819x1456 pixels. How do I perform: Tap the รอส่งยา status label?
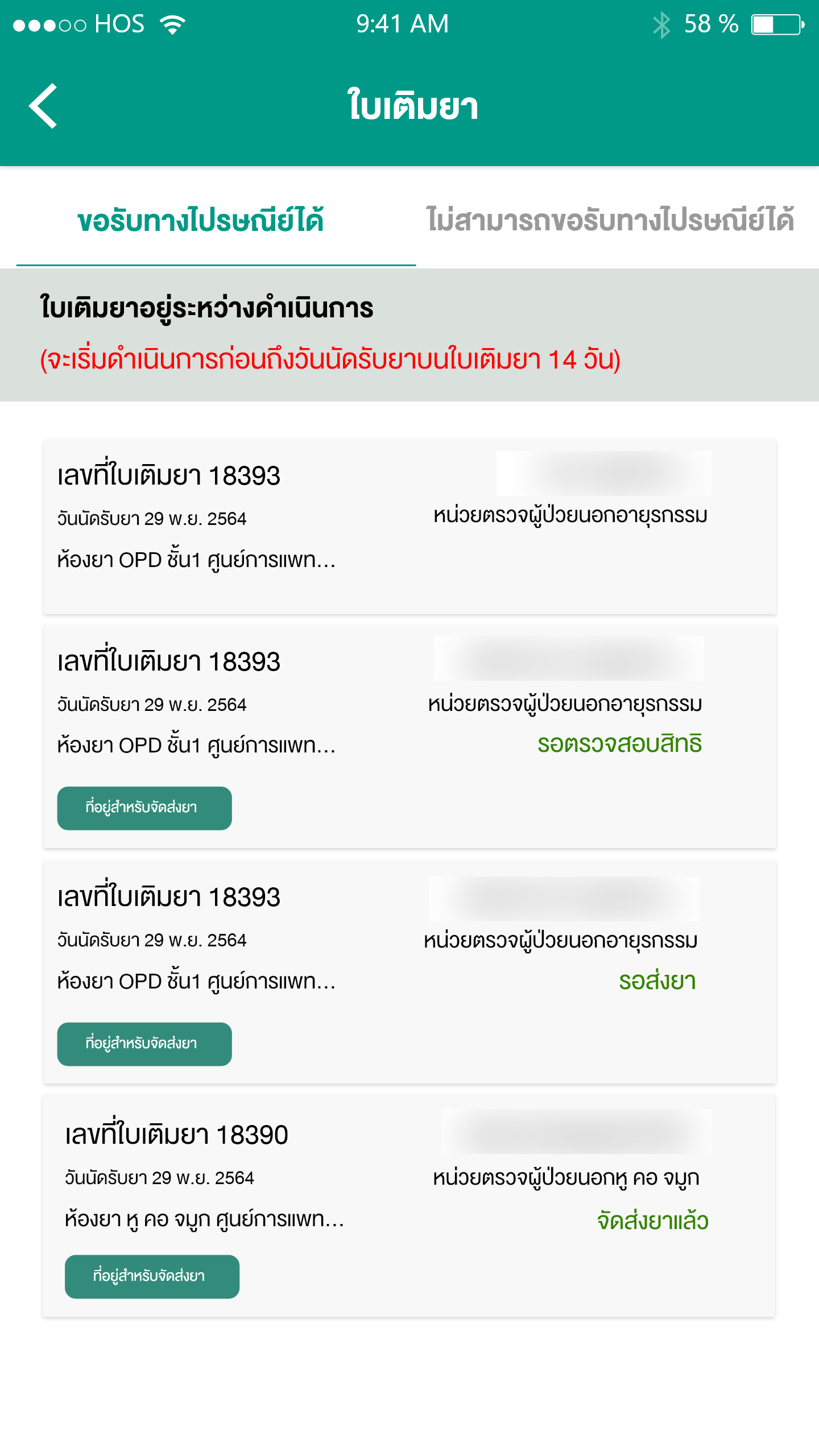[657, 981]
